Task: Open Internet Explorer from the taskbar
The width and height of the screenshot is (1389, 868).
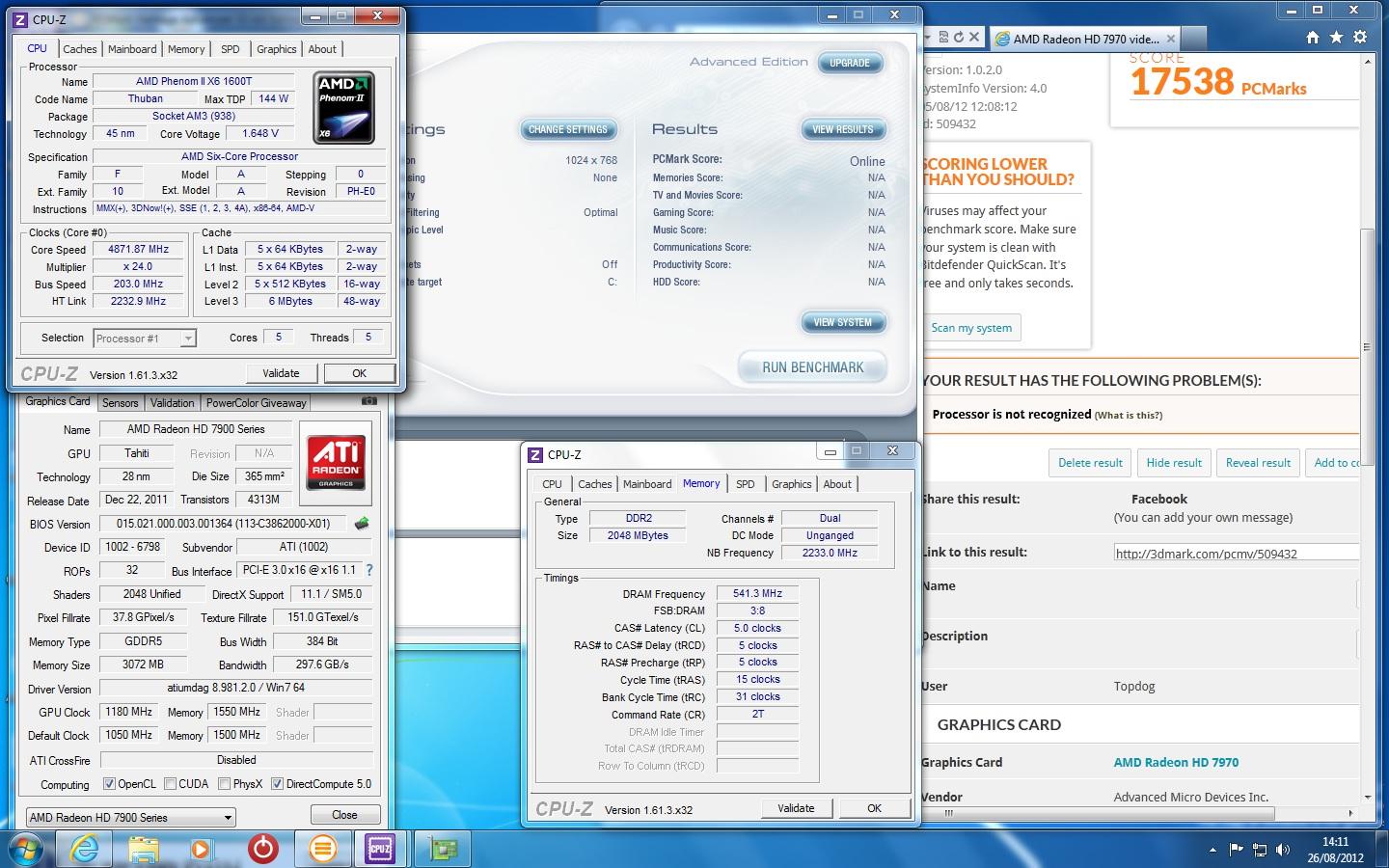Action: [x=85, y=849]
